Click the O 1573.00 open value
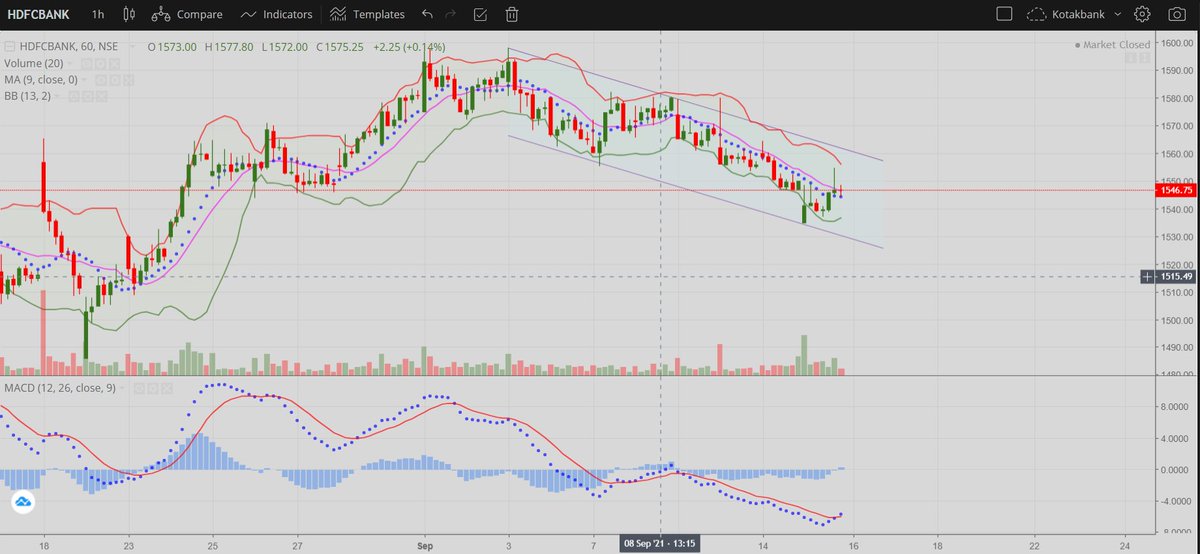Image resolution: width=1200 pixels, height=554 pixels. pos(172,47)
